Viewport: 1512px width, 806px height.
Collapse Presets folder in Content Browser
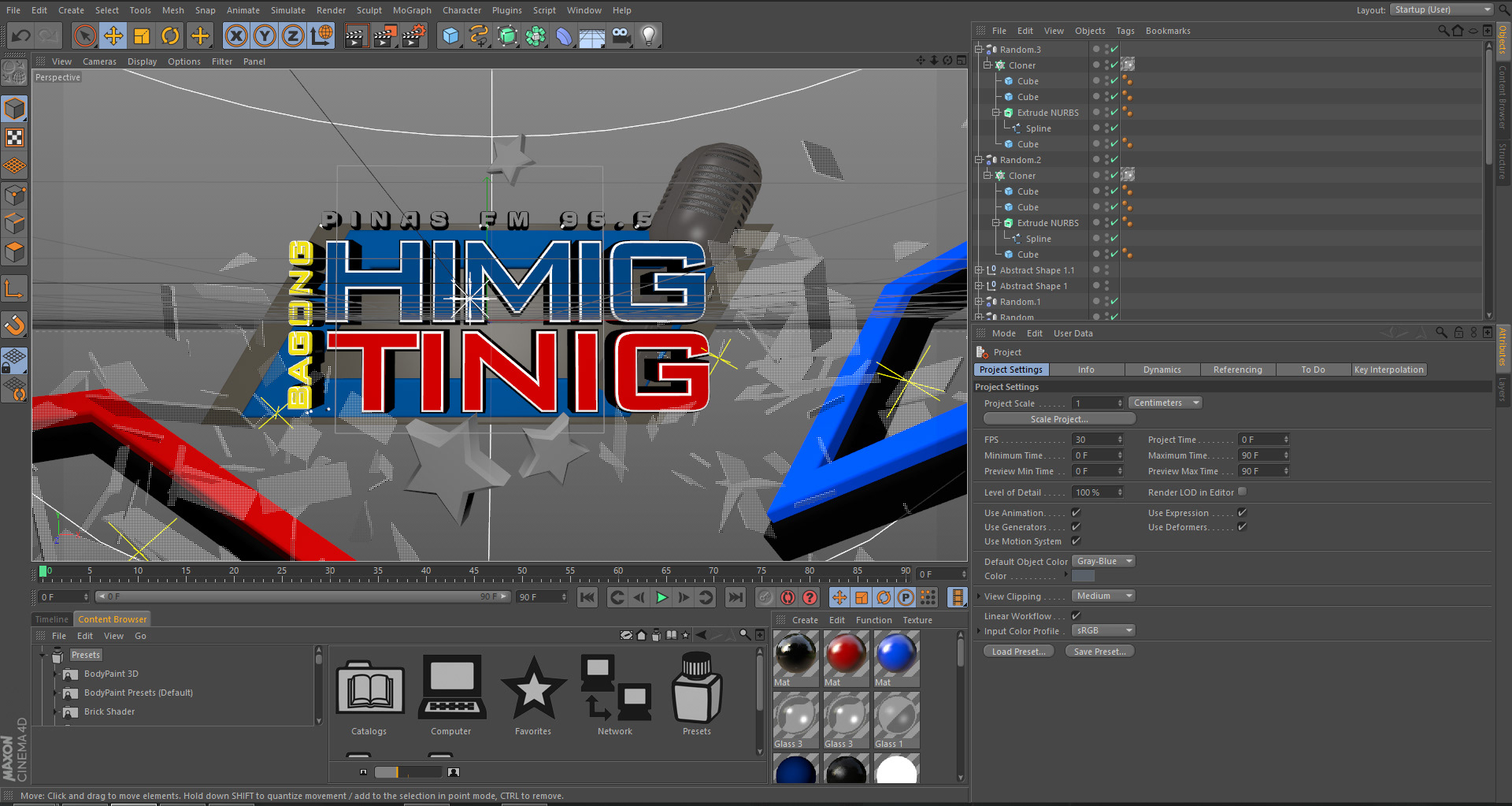[x=43, y=655]
